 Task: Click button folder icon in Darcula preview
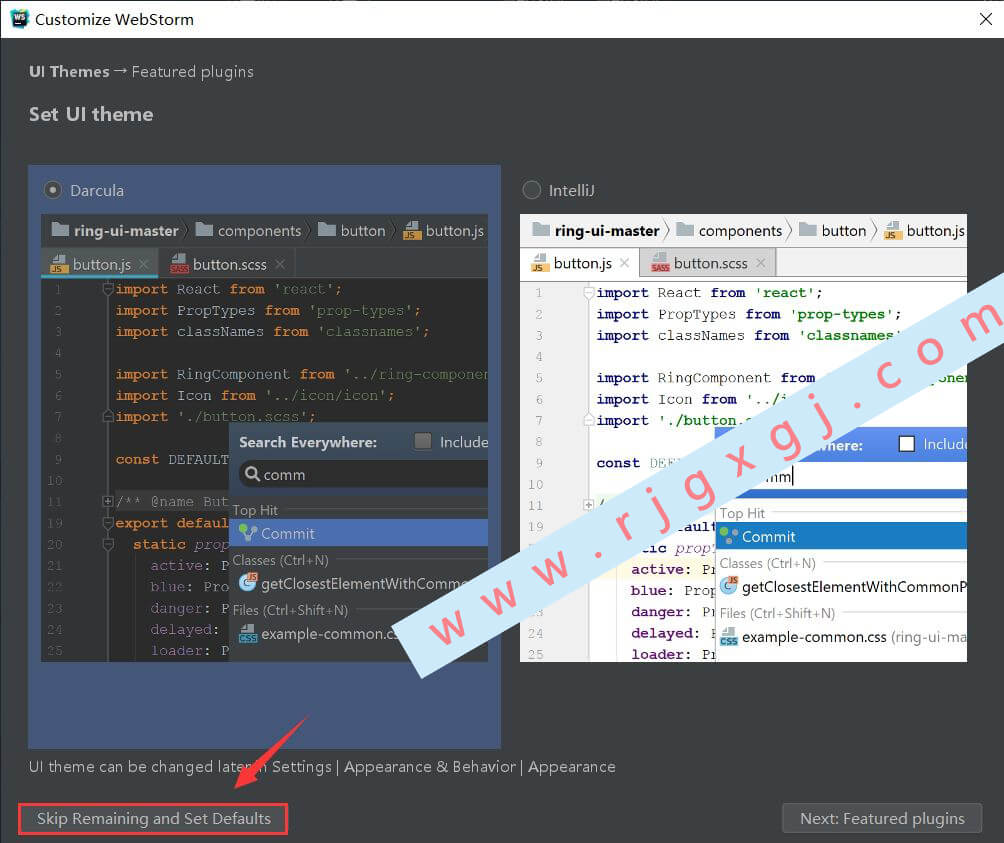tap(327, 229)
